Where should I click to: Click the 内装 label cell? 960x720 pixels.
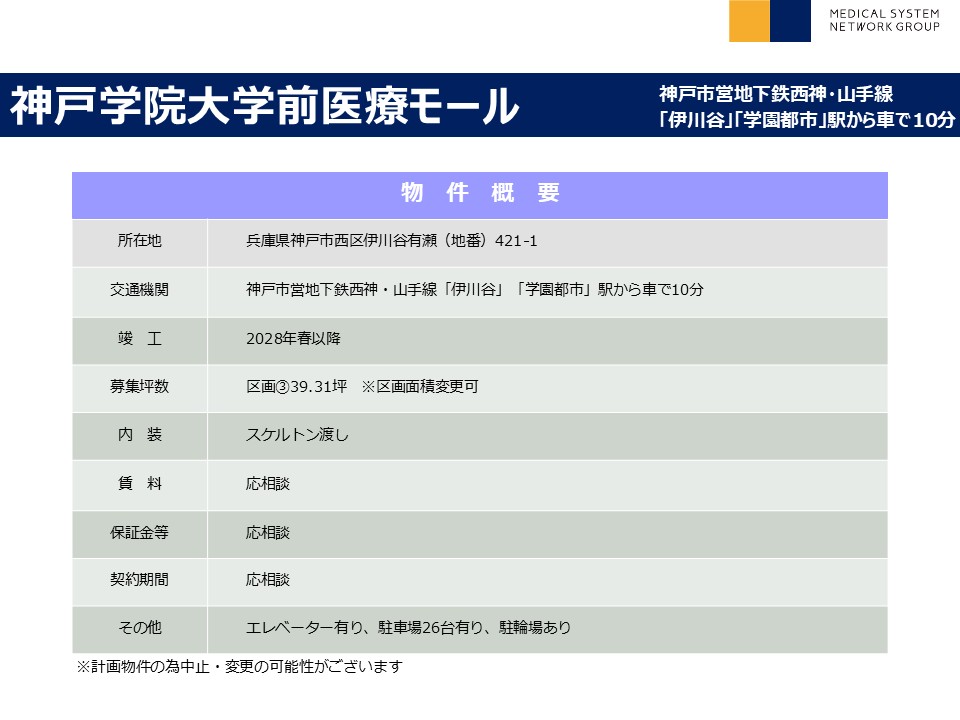[x=140, y=437]
